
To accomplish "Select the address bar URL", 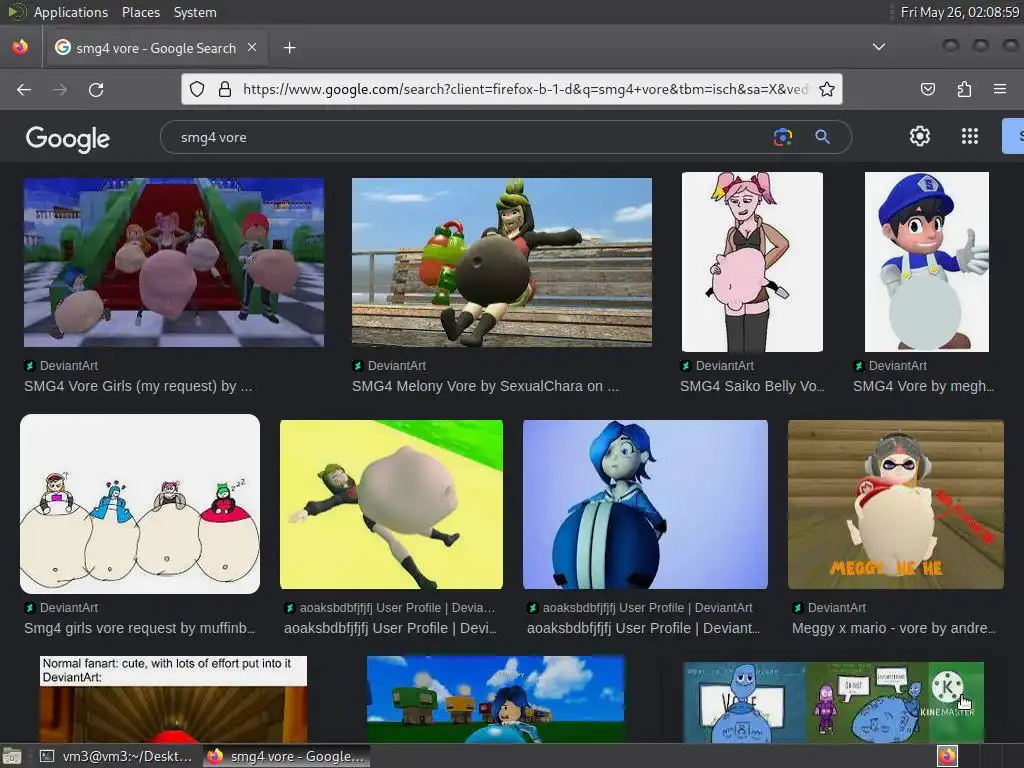I will tap(525, 89).
